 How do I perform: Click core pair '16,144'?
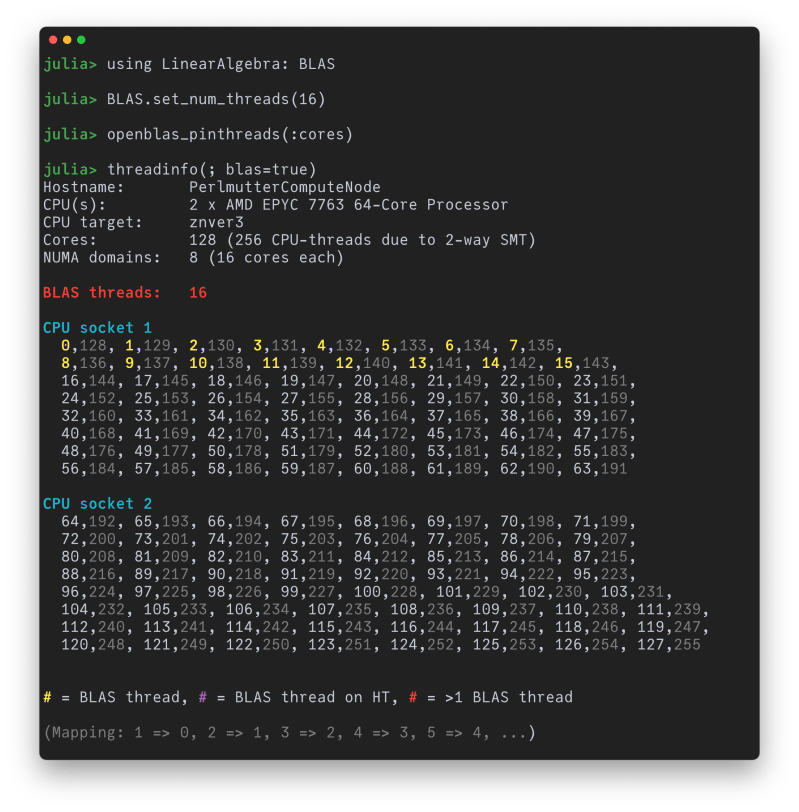[88, 381]
